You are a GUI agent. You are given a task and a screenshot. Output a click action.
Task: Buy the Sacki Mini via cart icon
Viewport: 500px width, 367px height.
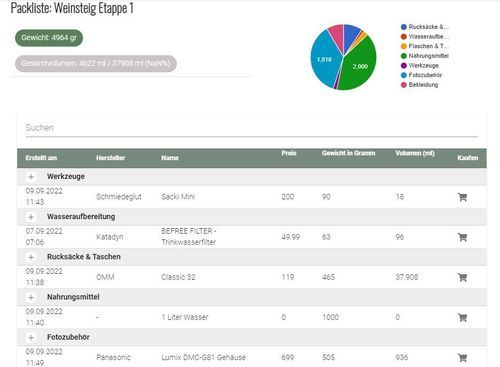(462, 197)
